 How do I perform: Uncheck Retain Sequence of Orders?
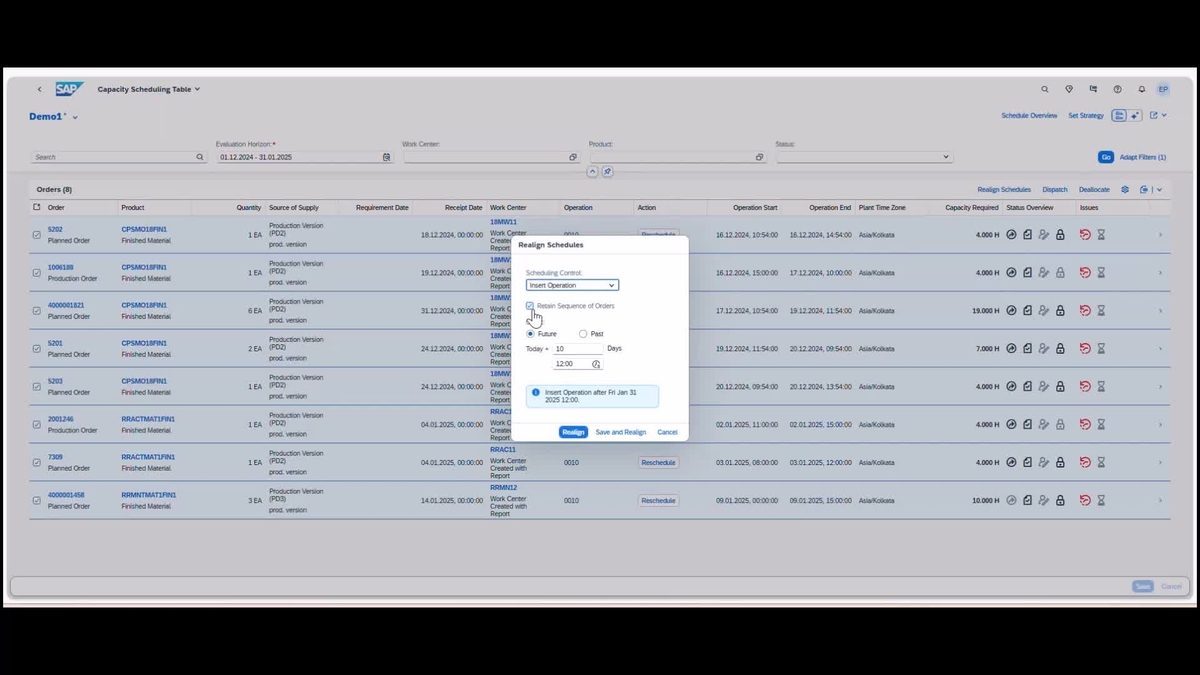pyautogui.click(x=530, y=306)
